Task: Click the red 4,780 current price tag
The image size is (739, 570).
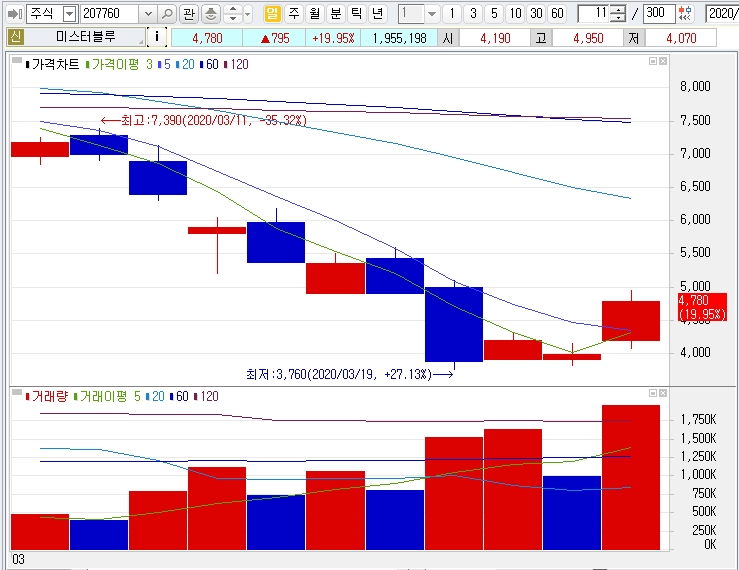Action: [702, 307]
